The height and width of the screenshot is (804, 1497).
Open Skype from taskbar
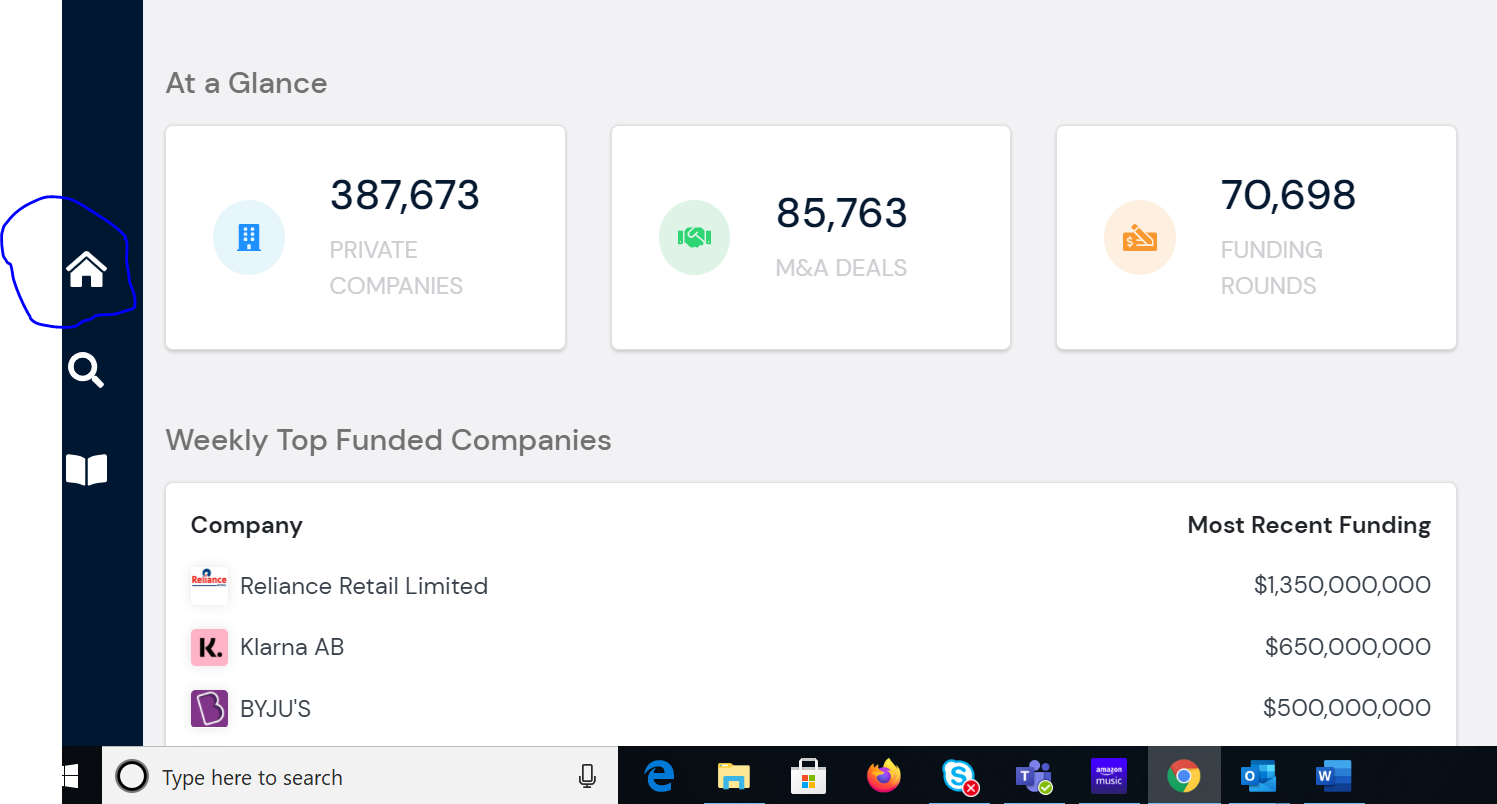(959, 776)
